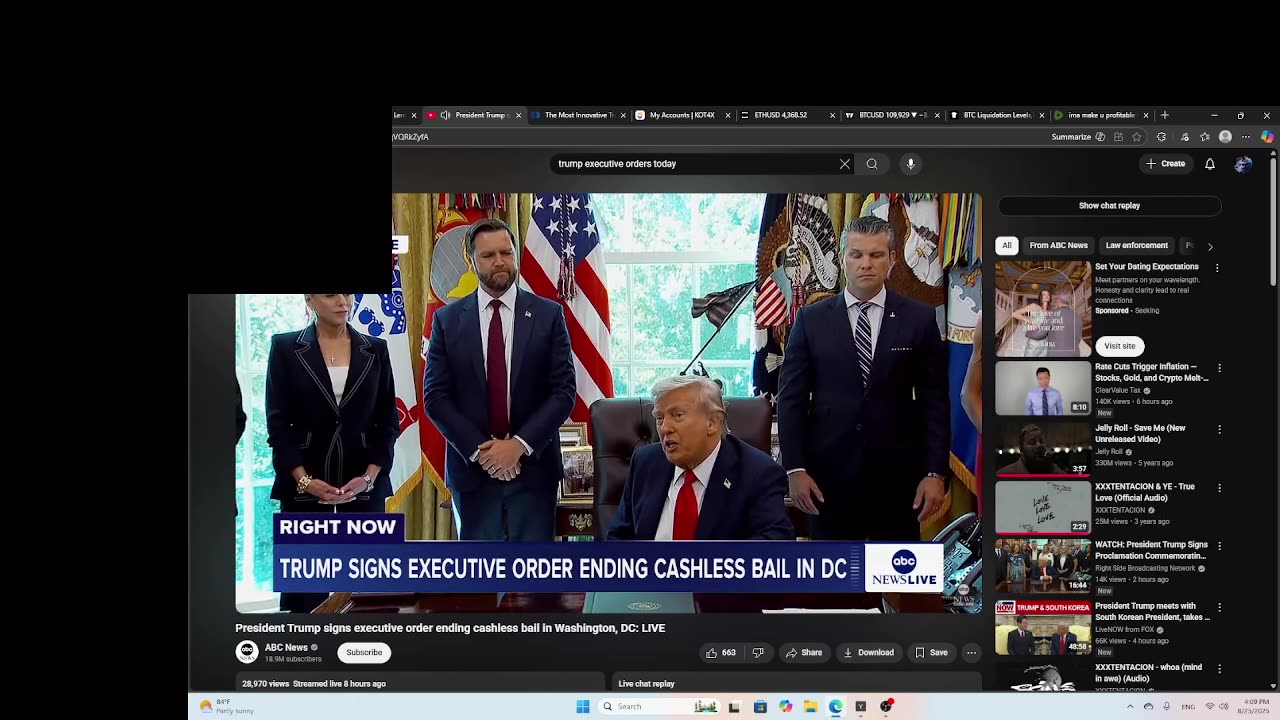The width and height of the screenshot is (1280, 720).
Task: Open options for Rate Cuts Trigger Inflation video
Action: point(1219,368)
